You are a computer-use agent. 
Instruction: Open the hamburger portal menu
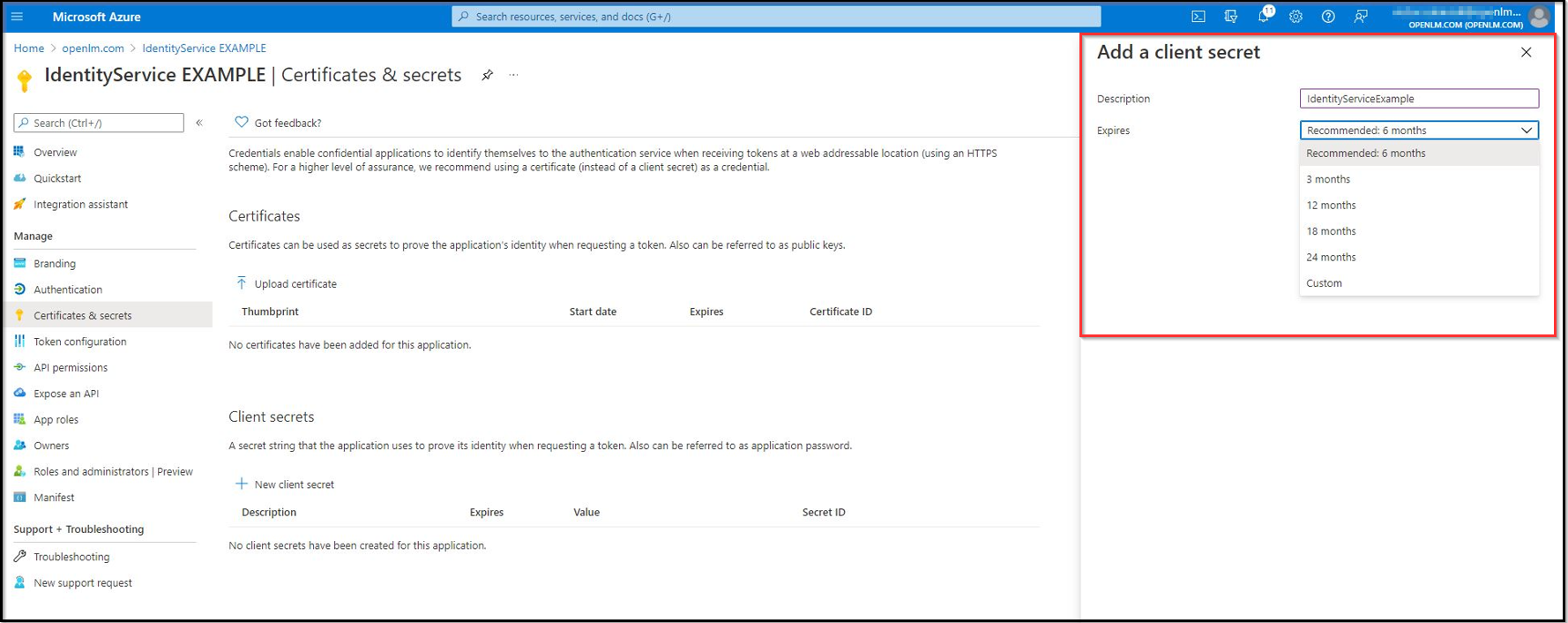click(x=17, y=17)
